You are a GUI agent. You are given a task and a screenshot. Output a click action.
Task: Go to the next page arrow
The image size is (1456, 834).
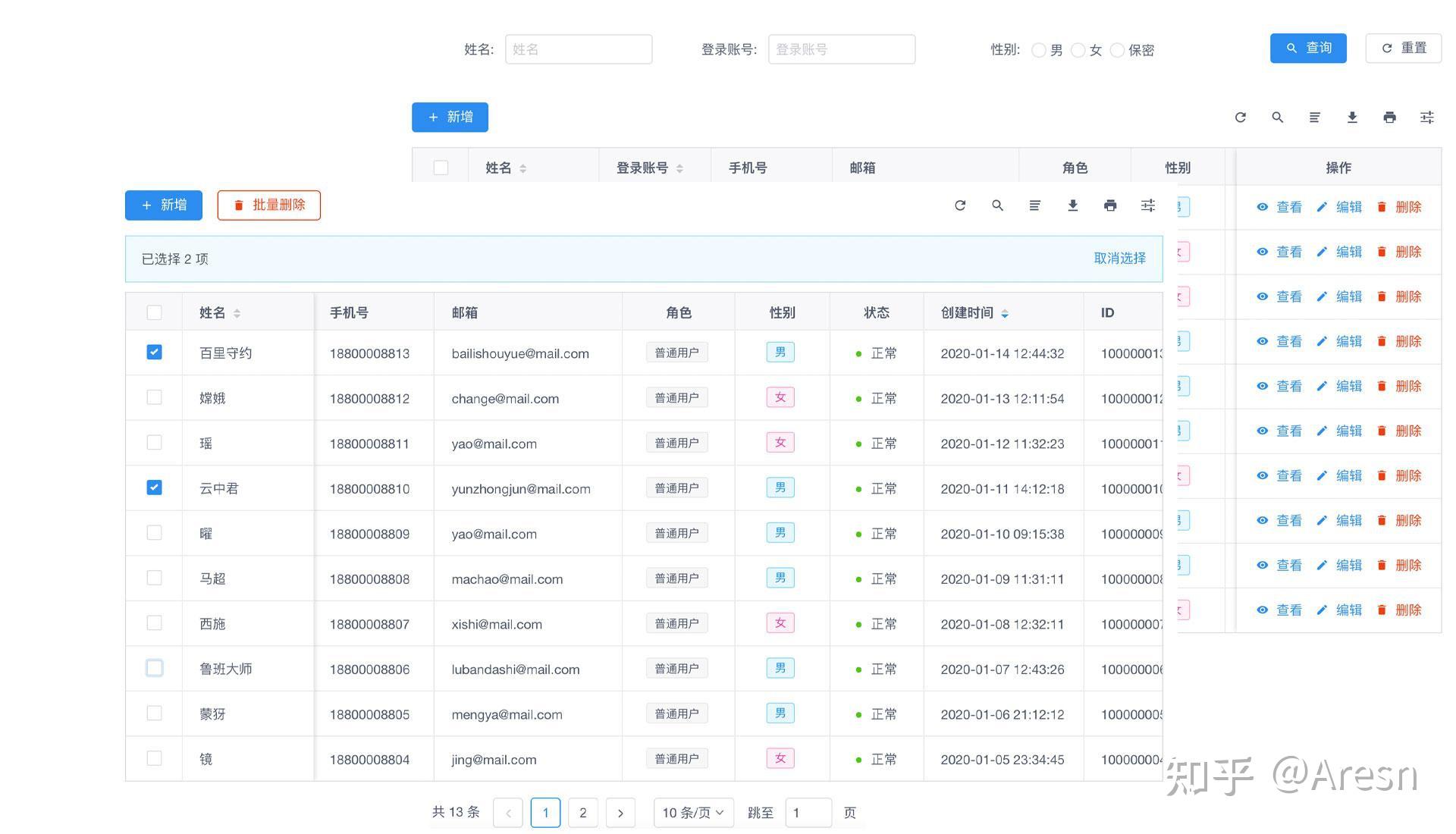620,812
